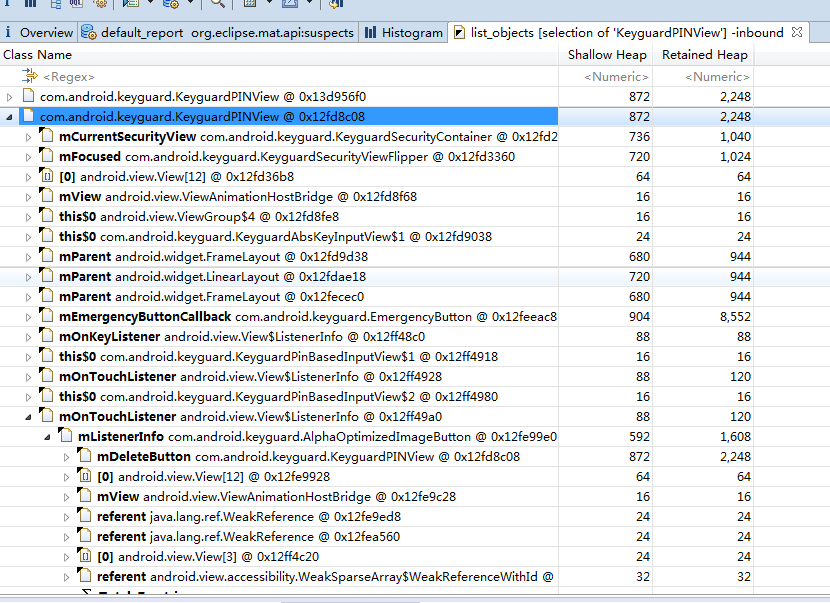The width and height of the screenshot is (830, 603).
Task: Click the mOnKeyListener row object icon
Action: click(47, 336)
